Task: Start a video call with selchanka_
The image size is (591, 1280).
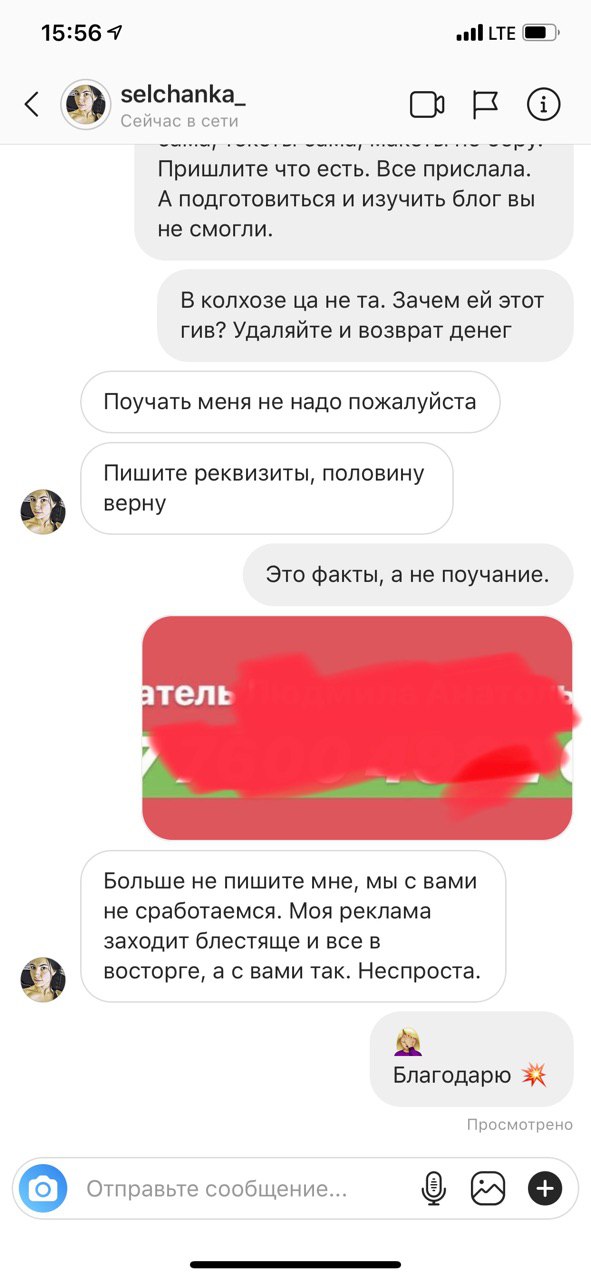Action: coord(427,104)
